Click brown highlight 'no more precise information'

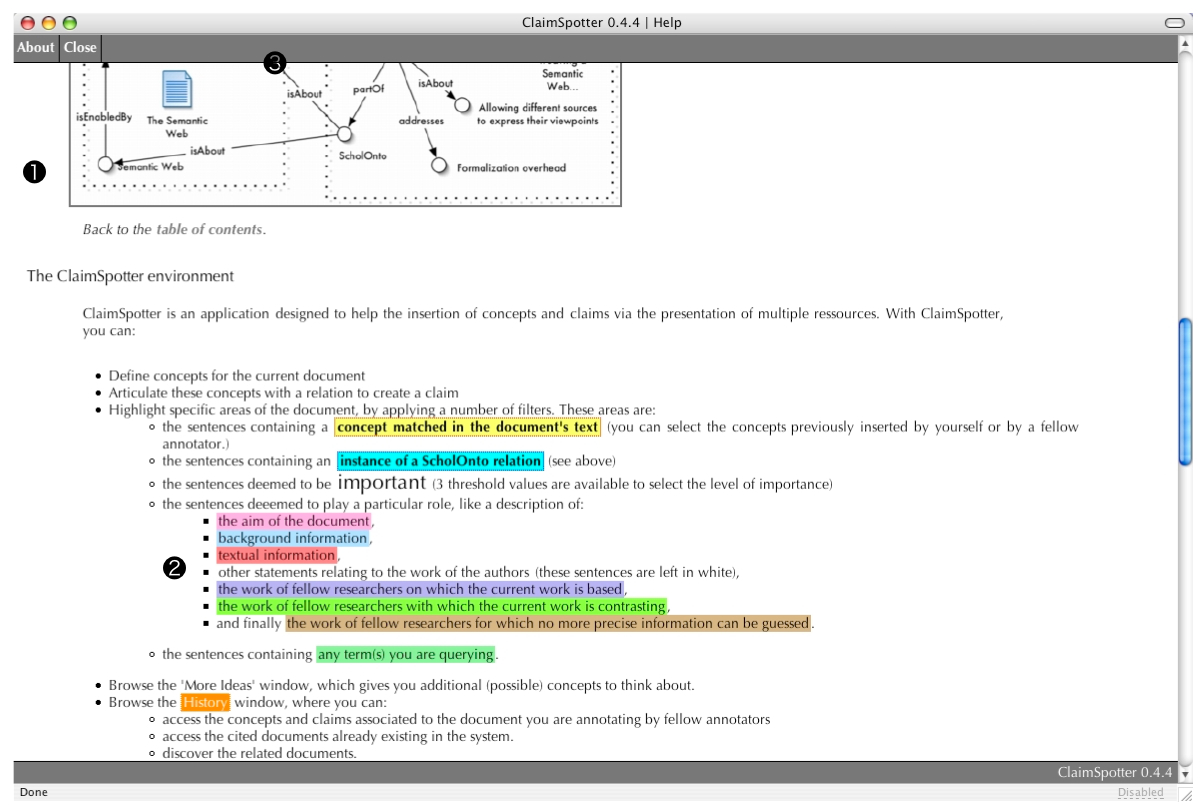(x=548, y=623)
